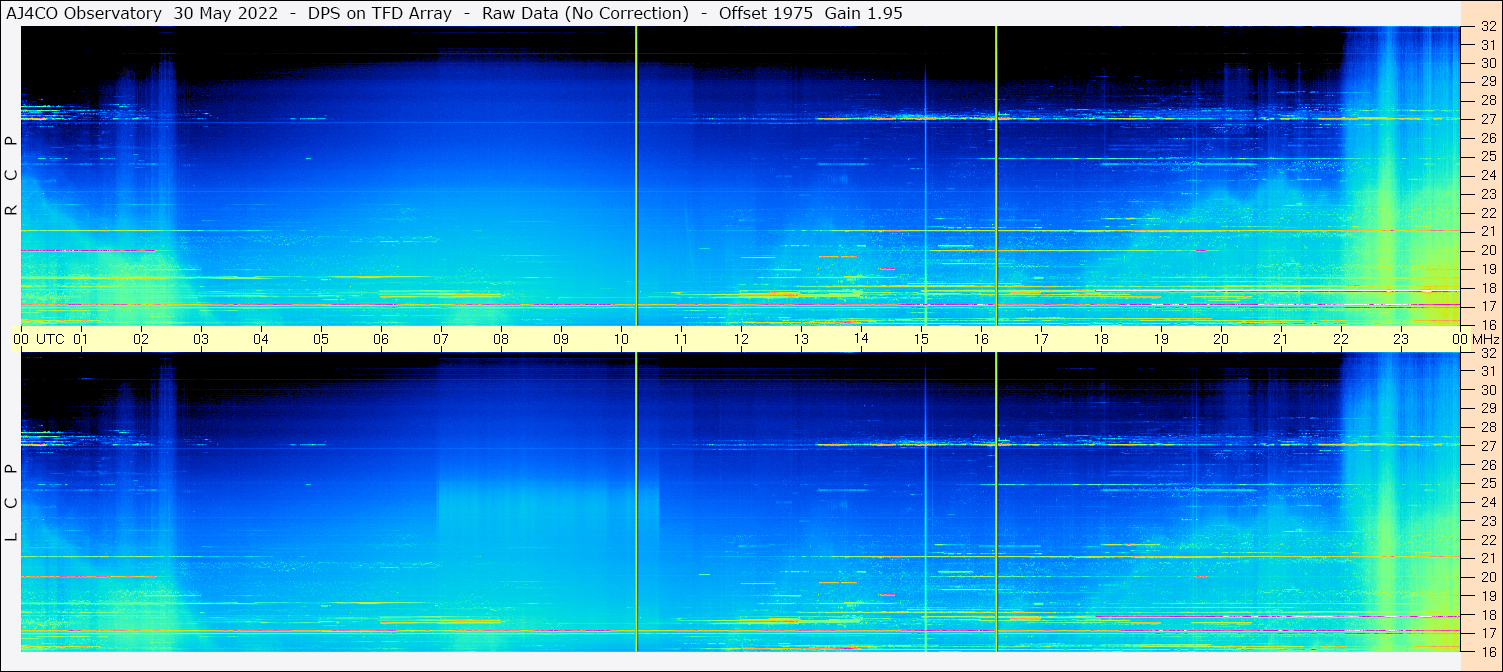Click the "AJ4CO Observatory" title text

coord(85,13)
